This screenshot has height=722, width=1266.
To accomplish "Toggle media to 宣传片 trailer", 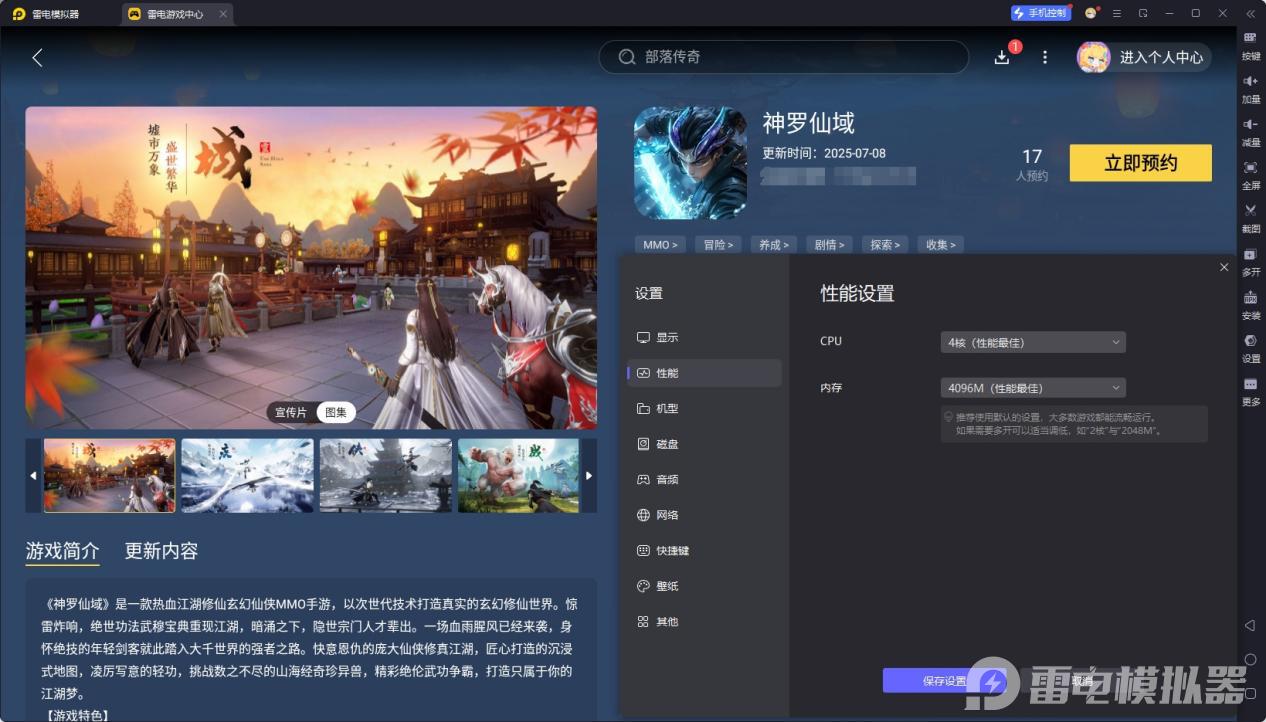I will (291, 412).
